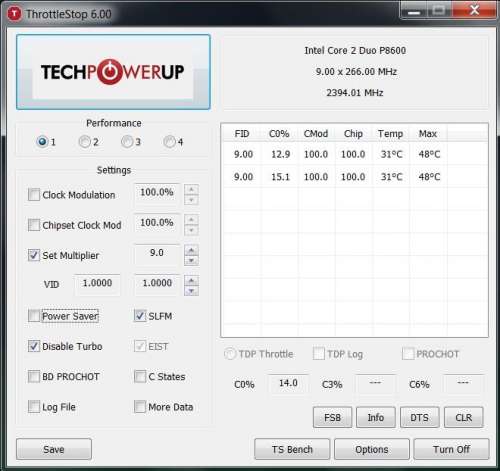Click the C0% column header in table
The height and width of the screenshot is (471, 500).
(x=279, y=134)
